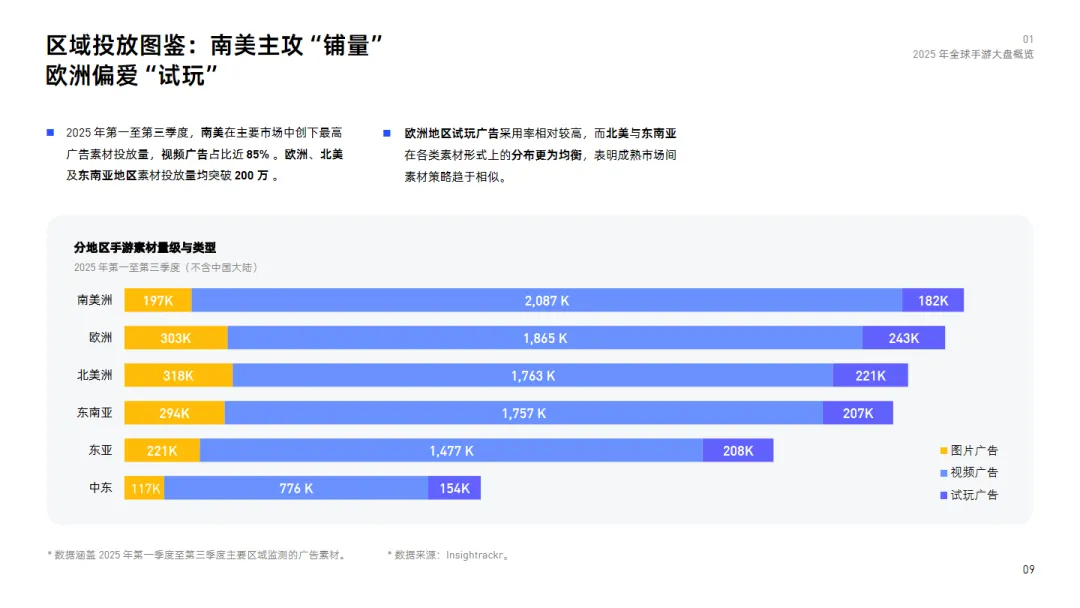Click the 视频广告 legend label
Screen dimensions: 1080x608
tap(975, 472)
